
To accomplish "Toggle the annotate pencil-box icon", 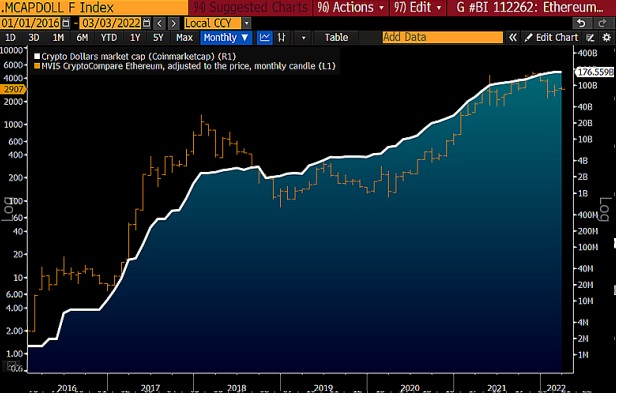I will tap(590, 38).
